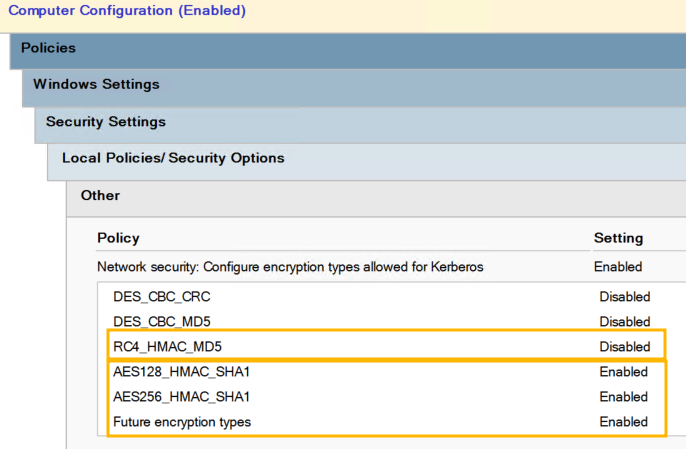This screenshot has height=449, width=686.
Task: Select the highlighted RC4_HMAC_MD5 entry
Action: pos(168,347)
